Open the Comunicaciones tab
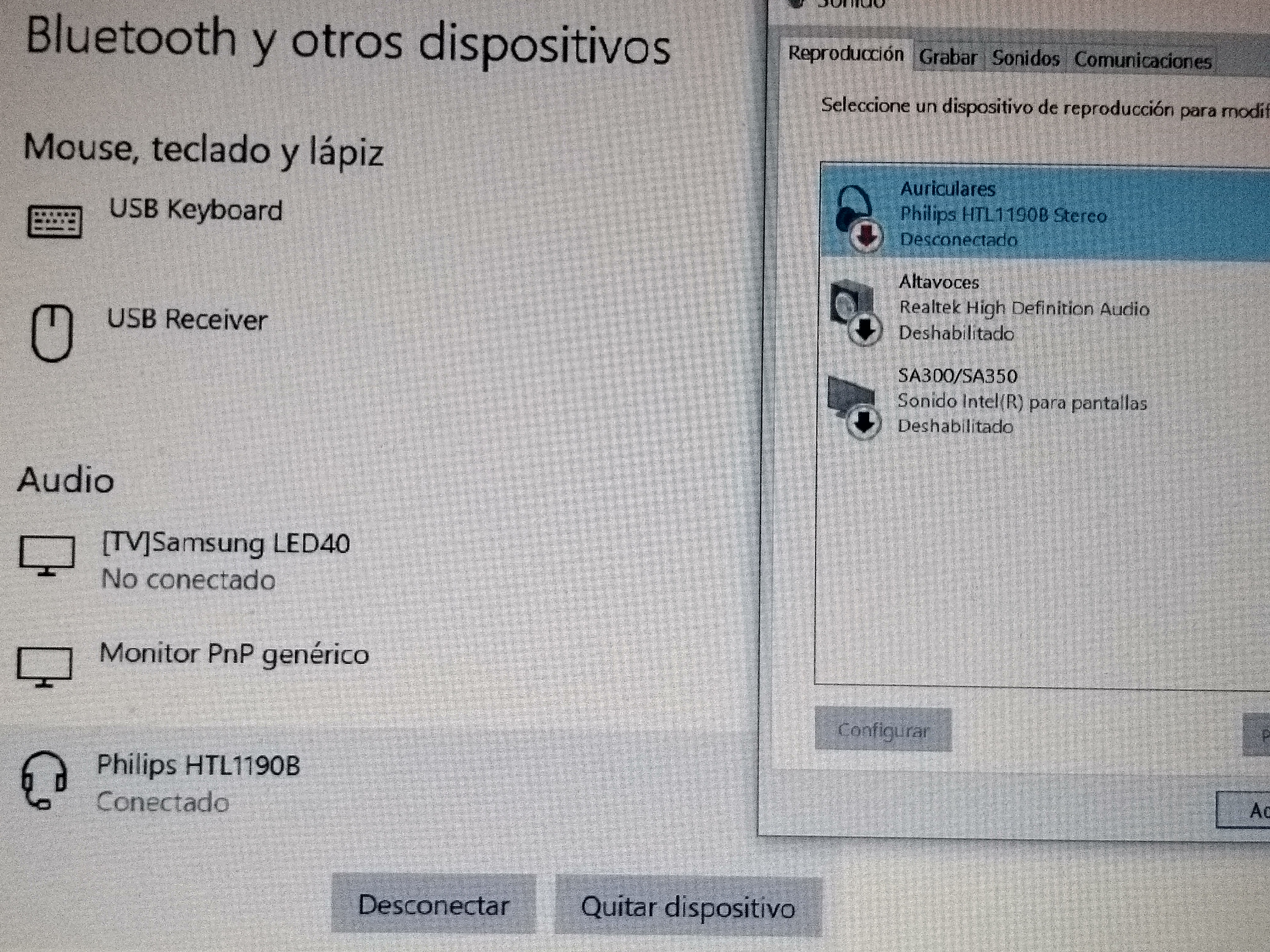 pos(1143,60)
